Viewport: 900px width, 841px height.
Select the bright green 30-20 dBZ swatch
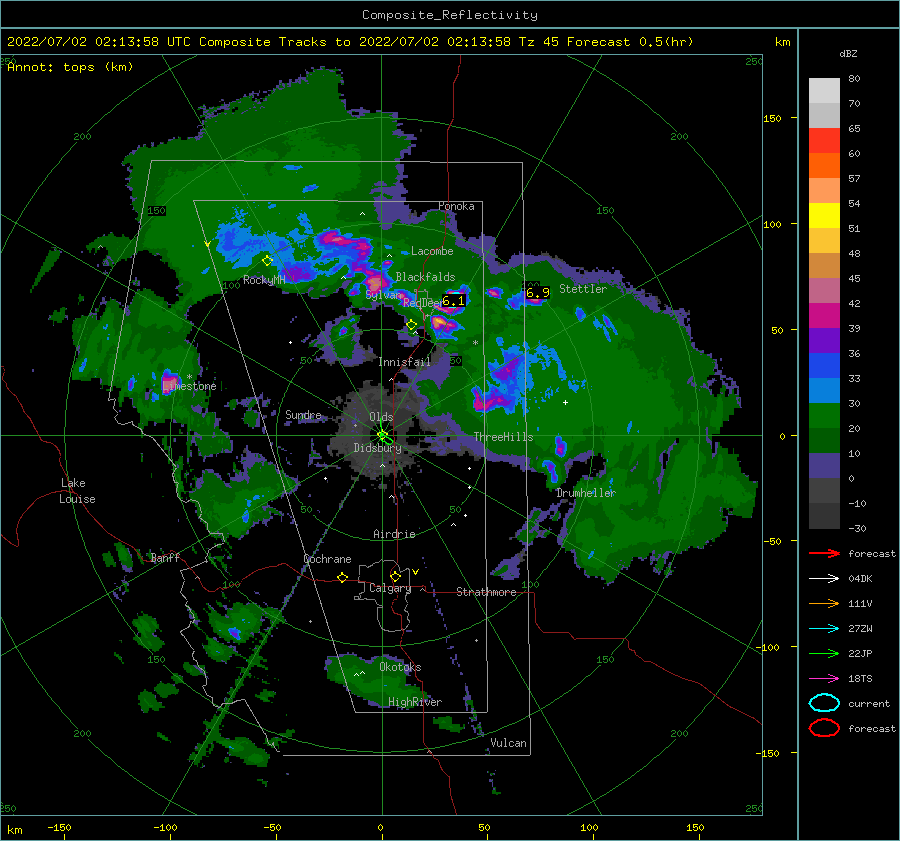coord(824,416)
